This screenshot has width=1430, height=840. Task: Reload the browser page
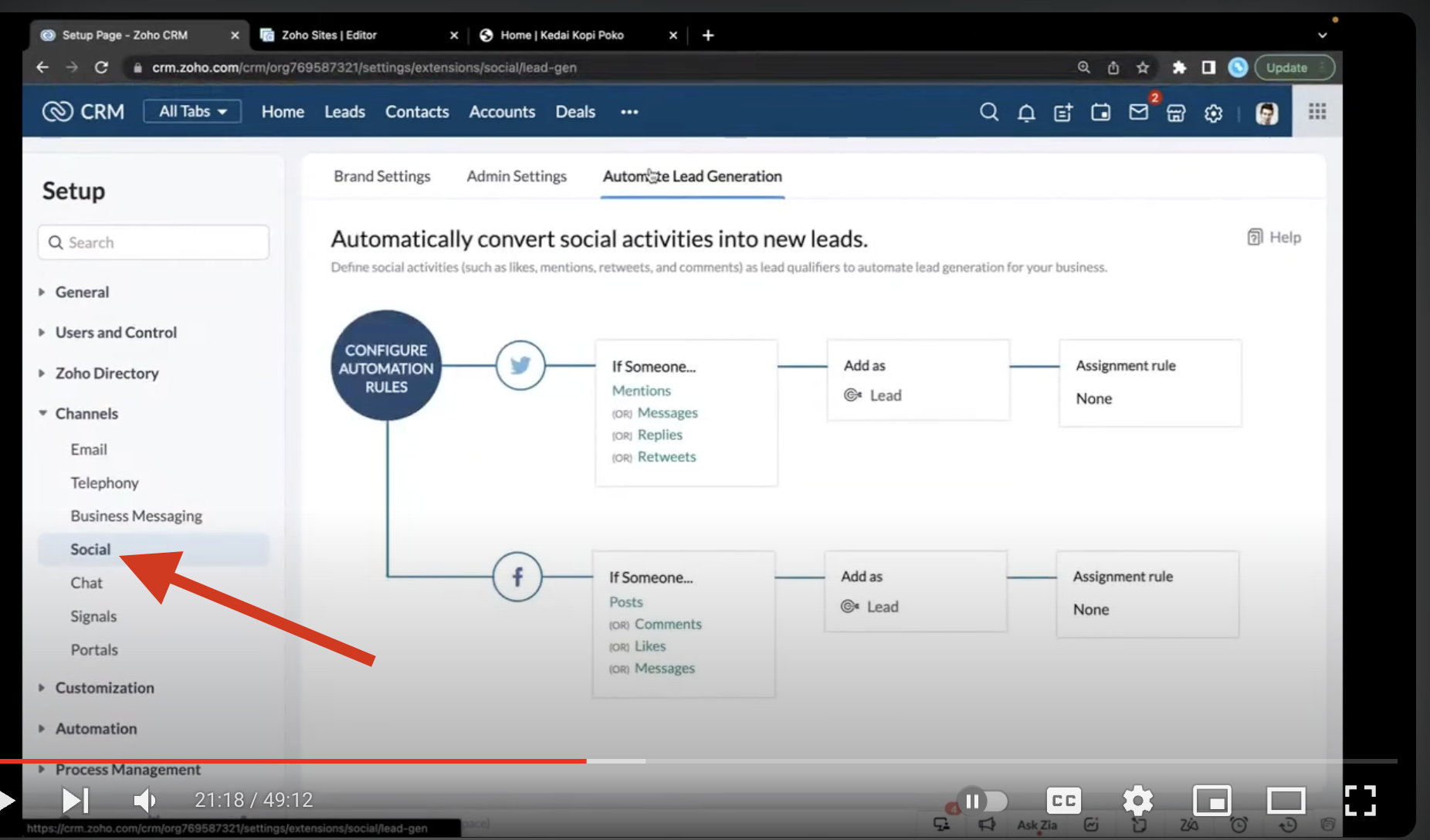pos(101,67)
